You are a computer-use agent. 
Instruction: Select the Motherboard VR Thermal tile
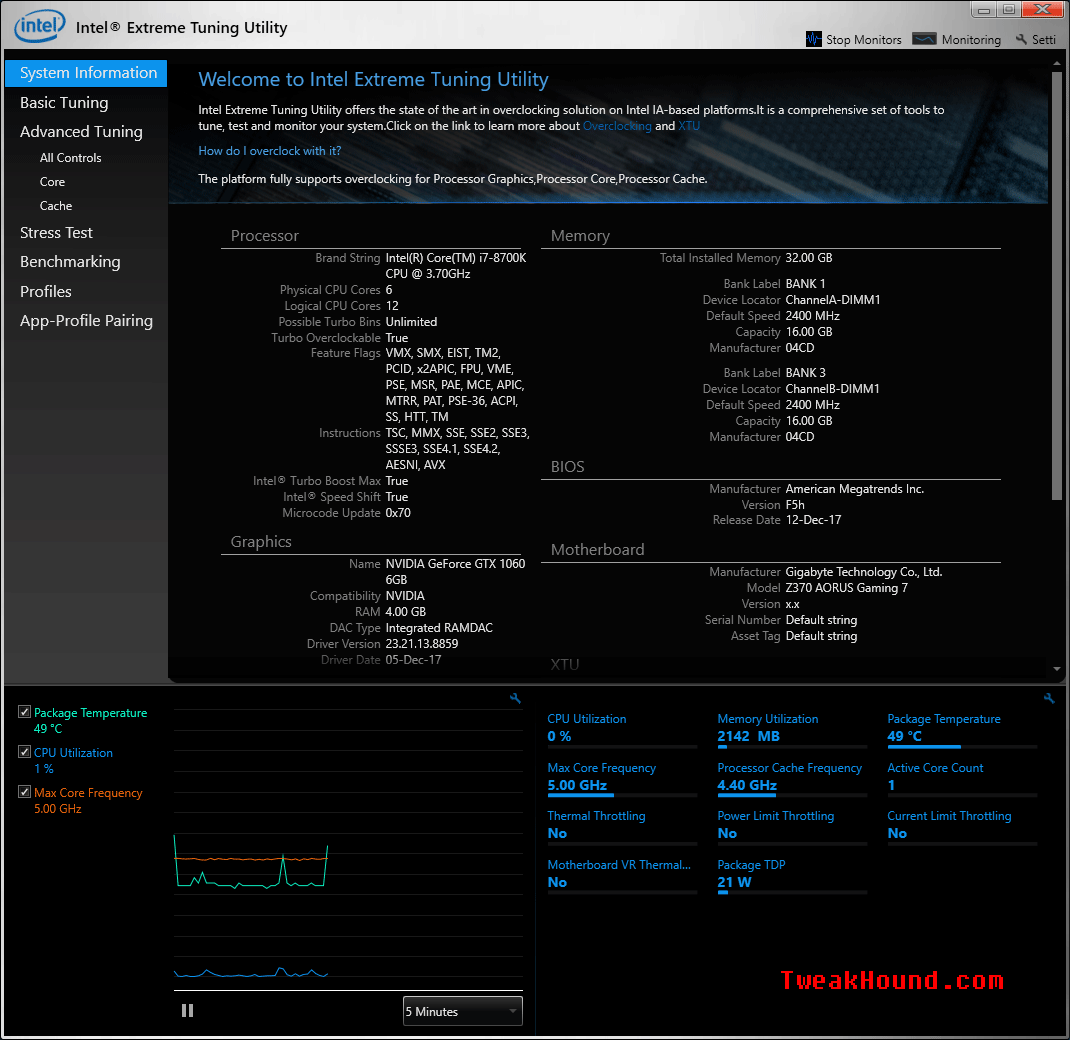(x=622, y=875)
